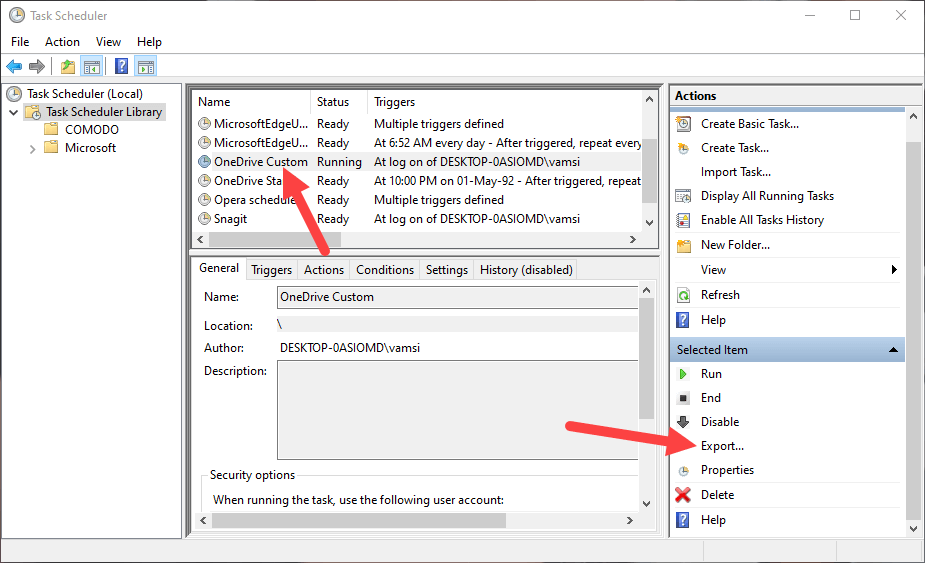925x563 pixels.
Task: Click the Task Scheduler title bar icon
Action: pyautogui.click(x=17, y=15)
